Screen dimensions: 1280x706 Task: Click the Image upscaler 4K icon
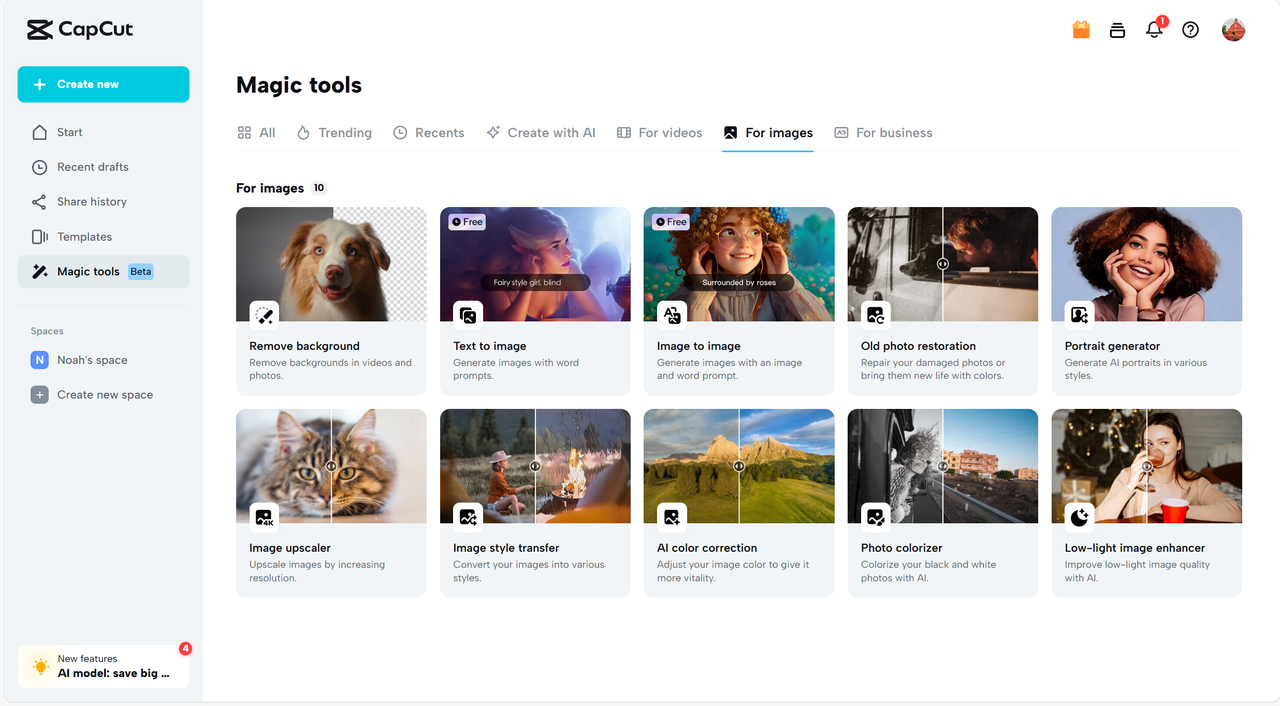click(x=264, y=517)
